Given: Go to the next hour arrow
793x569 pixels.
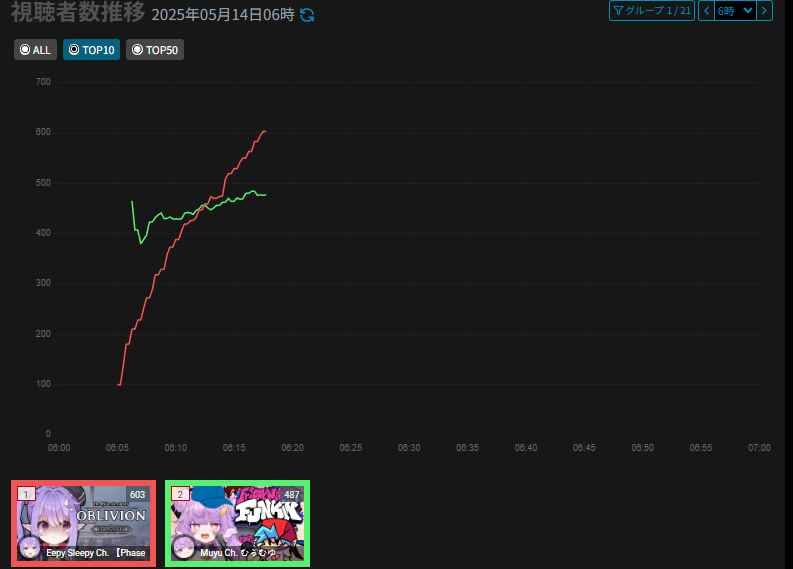Looking at the screenshot, I should [x=764, y=11].
